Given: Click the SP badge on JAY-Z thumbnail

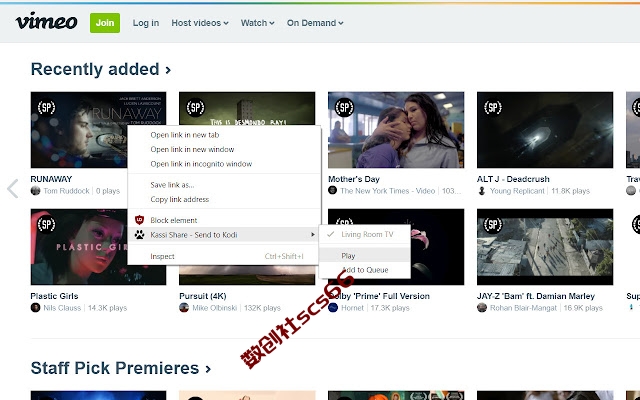Looking at the screenshot, I should coord(493,224).
